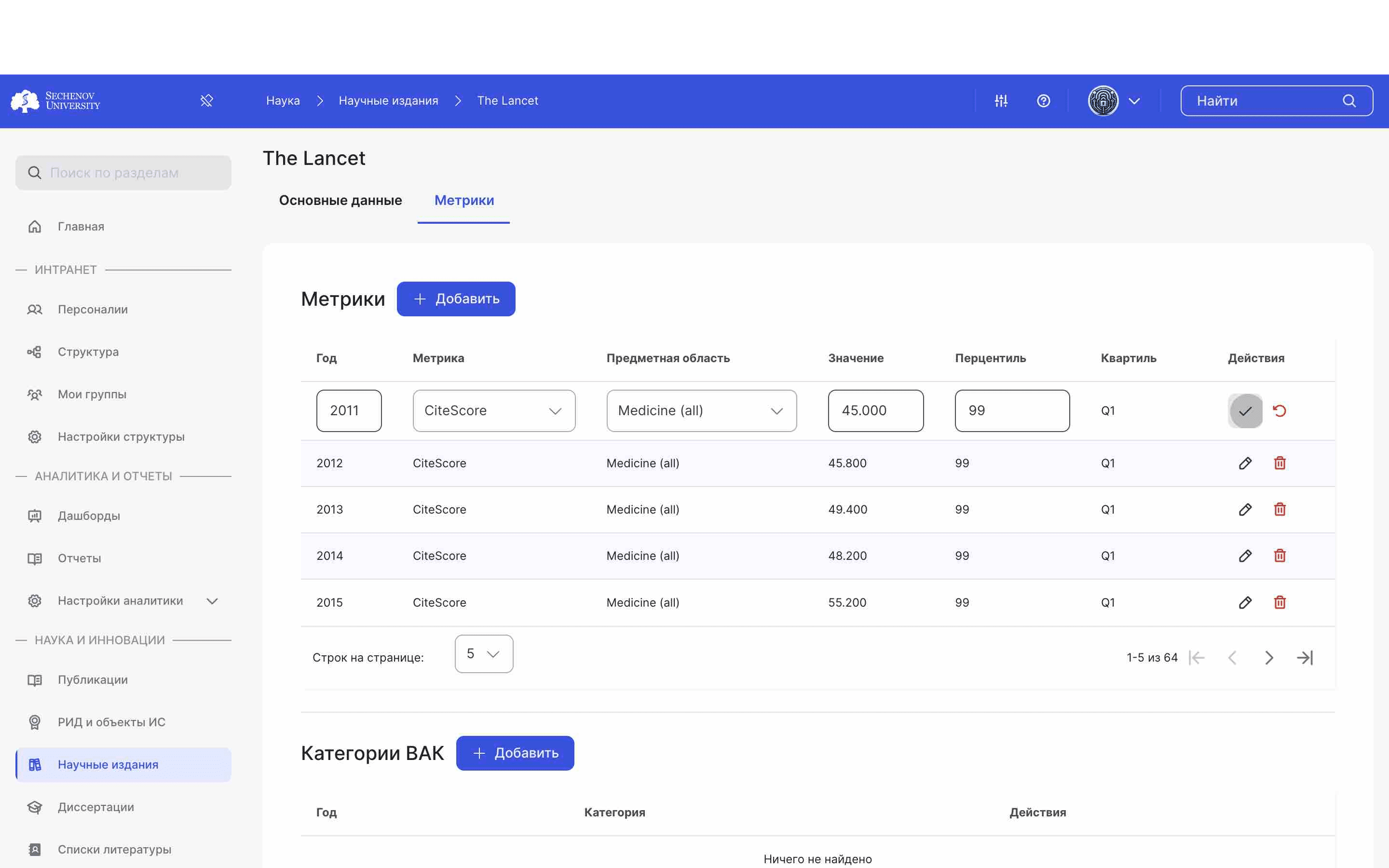The image size is (1389, 868).
Task: Switch to Основные данные tab
Action: 340,200
